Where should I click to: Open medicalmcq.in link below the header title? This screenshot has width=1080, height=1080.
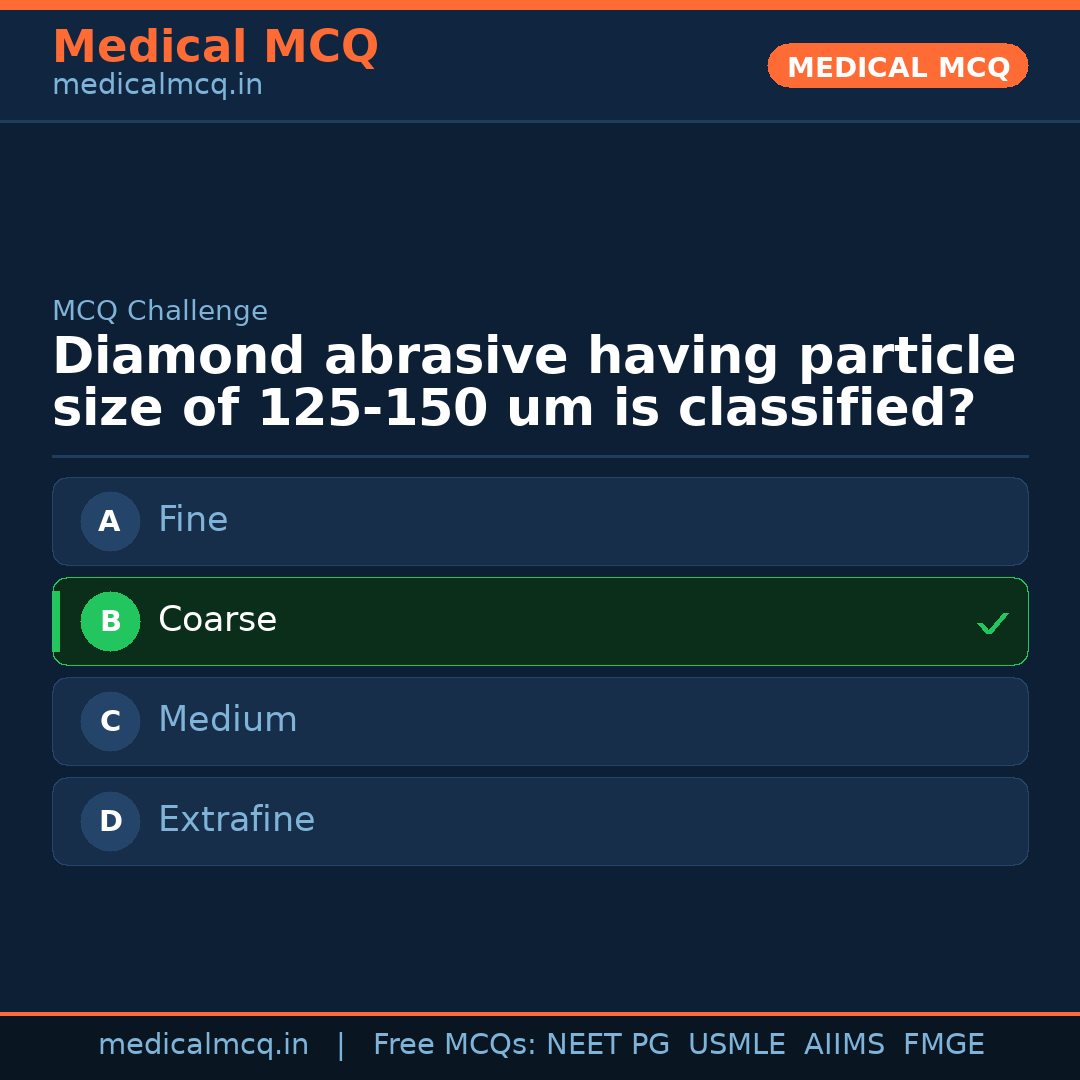[x=157, y=86]
